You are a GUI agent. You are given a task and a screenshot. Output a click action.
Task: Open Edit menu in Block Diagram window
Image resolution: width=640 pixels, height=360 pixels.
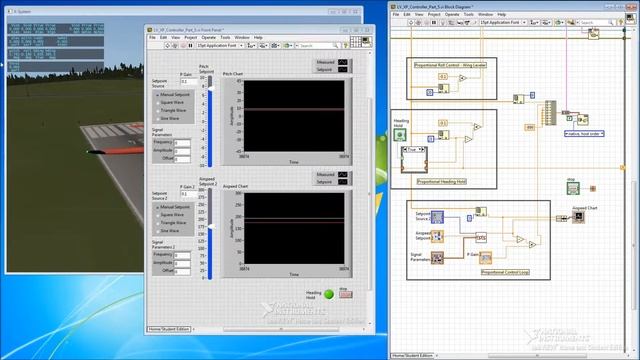(x=407, y=14)
